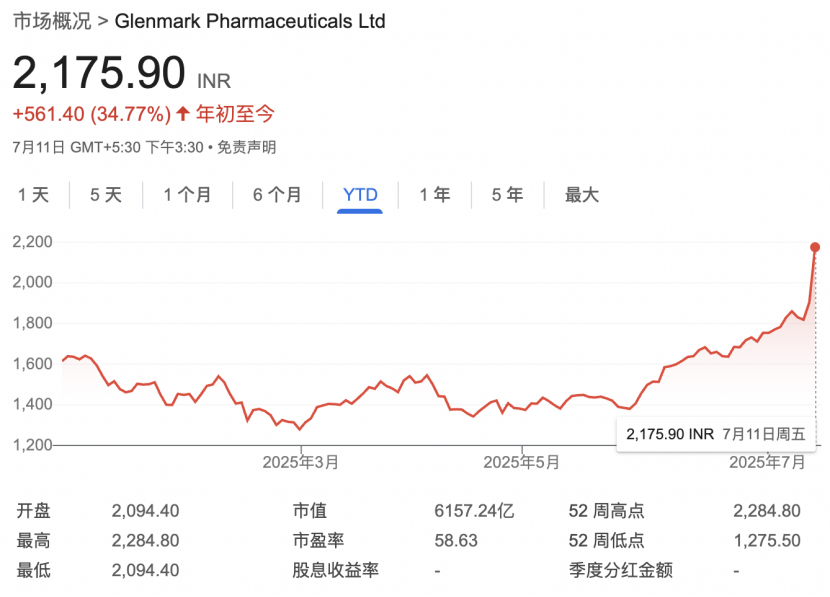Click the Glenmark Pharmaceuticals Ltd title
Screen dimensions: 830x597
point(250,21)
